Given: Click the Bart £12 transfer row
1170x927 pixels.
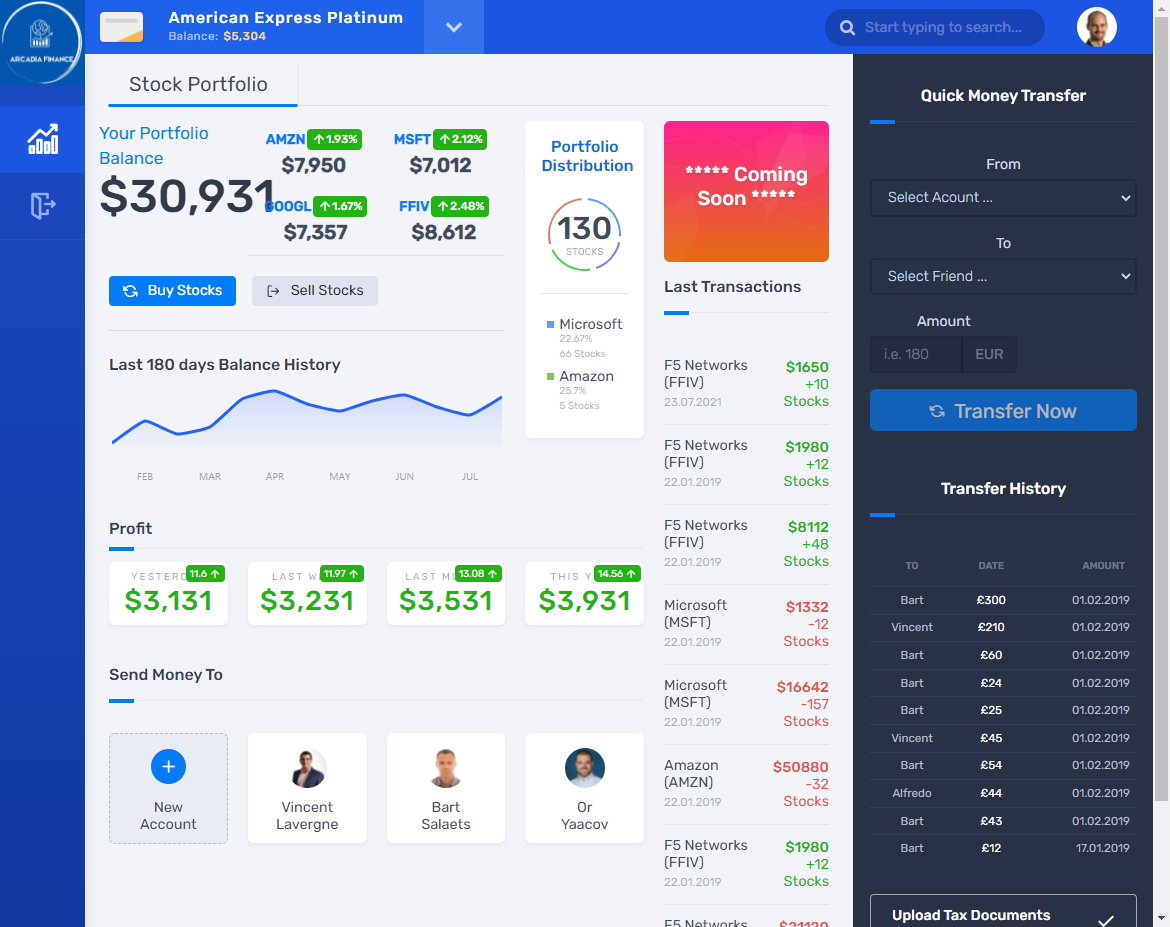Looking at the screenshot, I should point(1003,849).
